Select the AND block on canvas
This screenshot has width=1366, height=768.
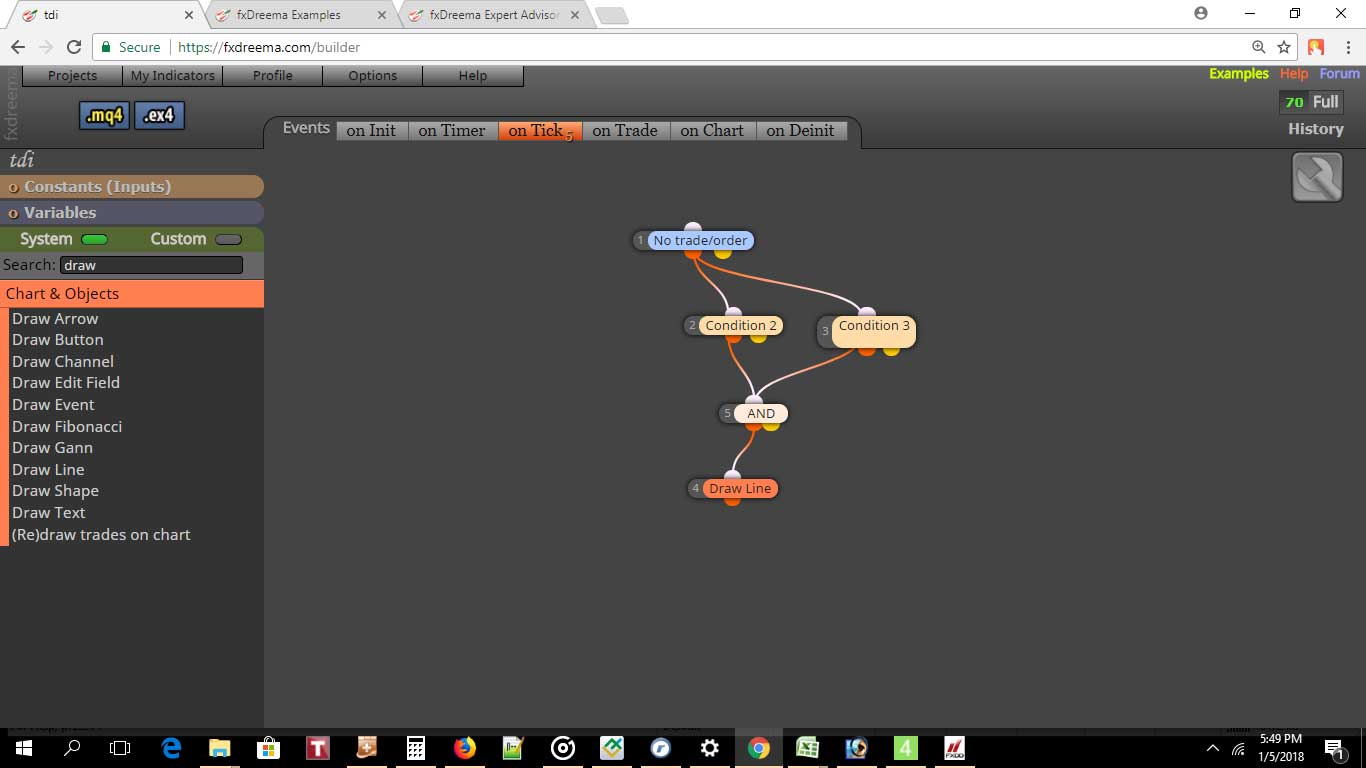click(761, 413)
